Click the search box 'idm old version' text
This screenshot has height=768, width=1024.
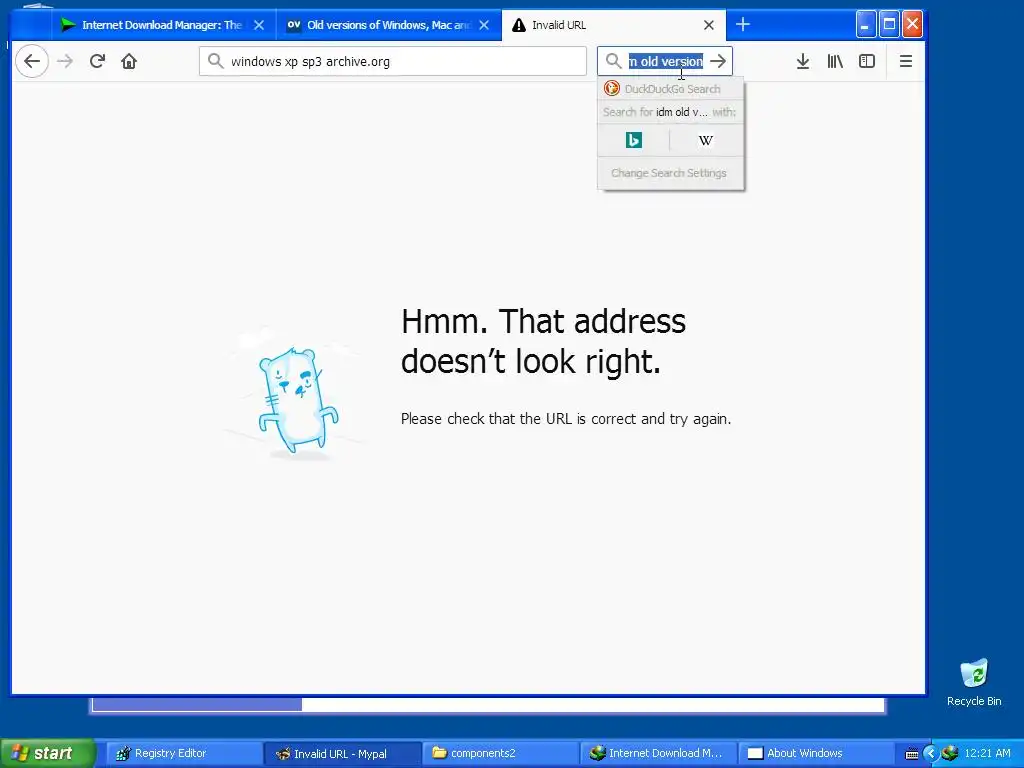[x=665, y=61]
